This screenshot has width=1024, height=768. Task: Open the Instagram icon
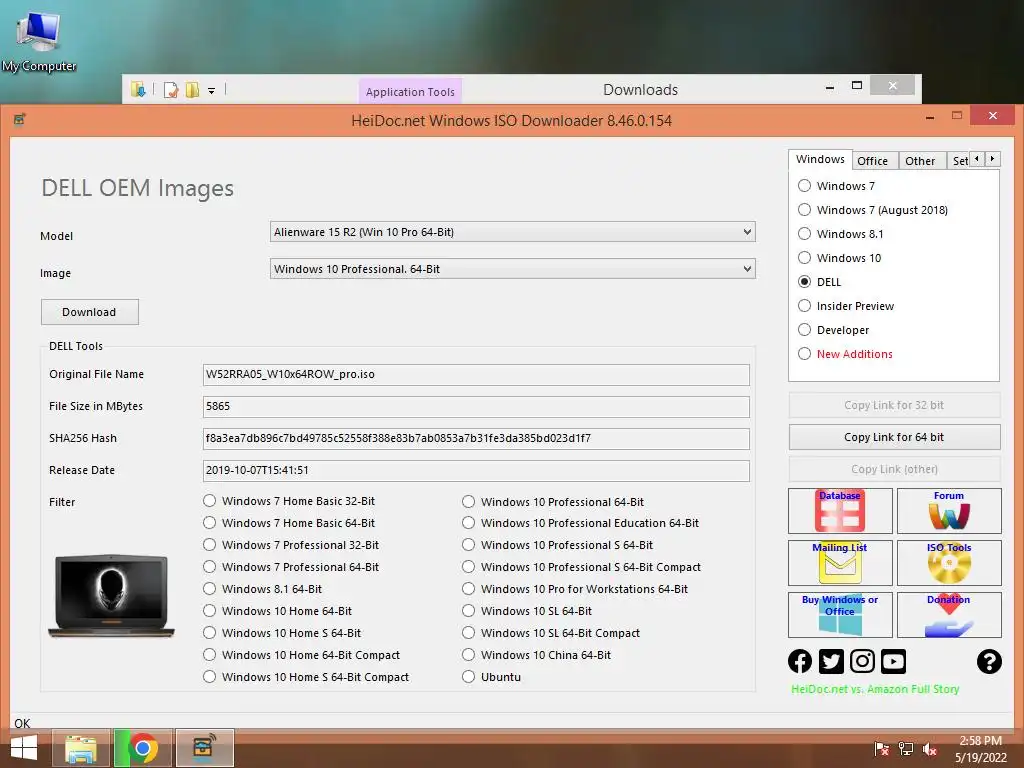pyautogui.click(x=862, y=661)
